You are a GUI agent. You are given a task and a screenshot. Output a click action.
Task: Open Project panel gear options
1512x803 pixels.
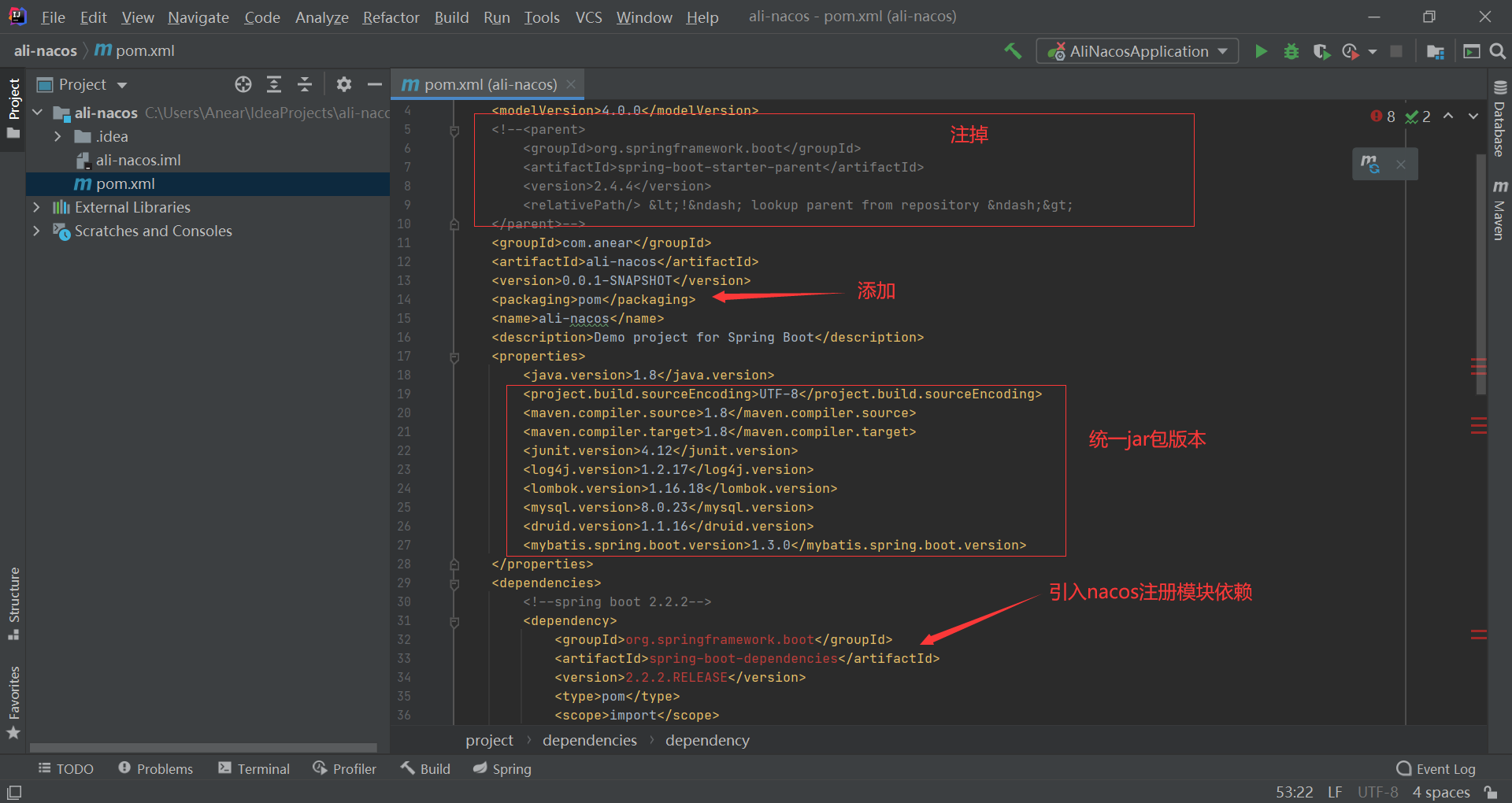[344, 84]
